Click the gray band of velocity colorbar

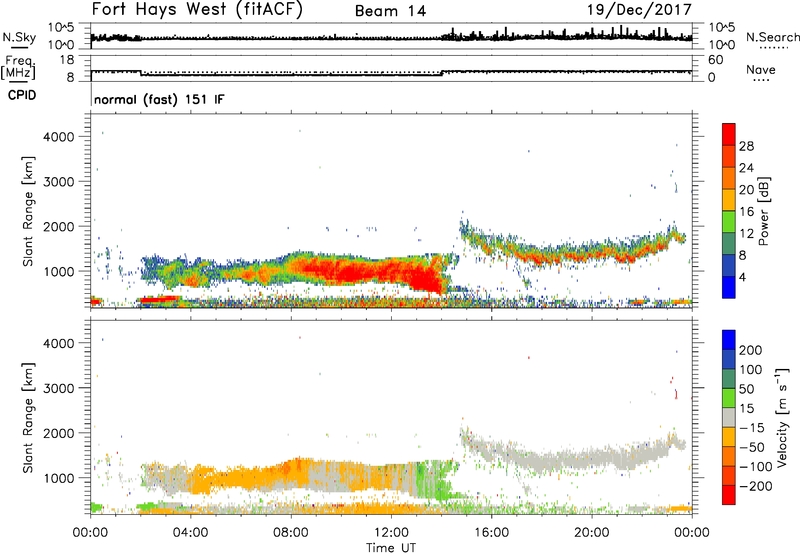729,417
